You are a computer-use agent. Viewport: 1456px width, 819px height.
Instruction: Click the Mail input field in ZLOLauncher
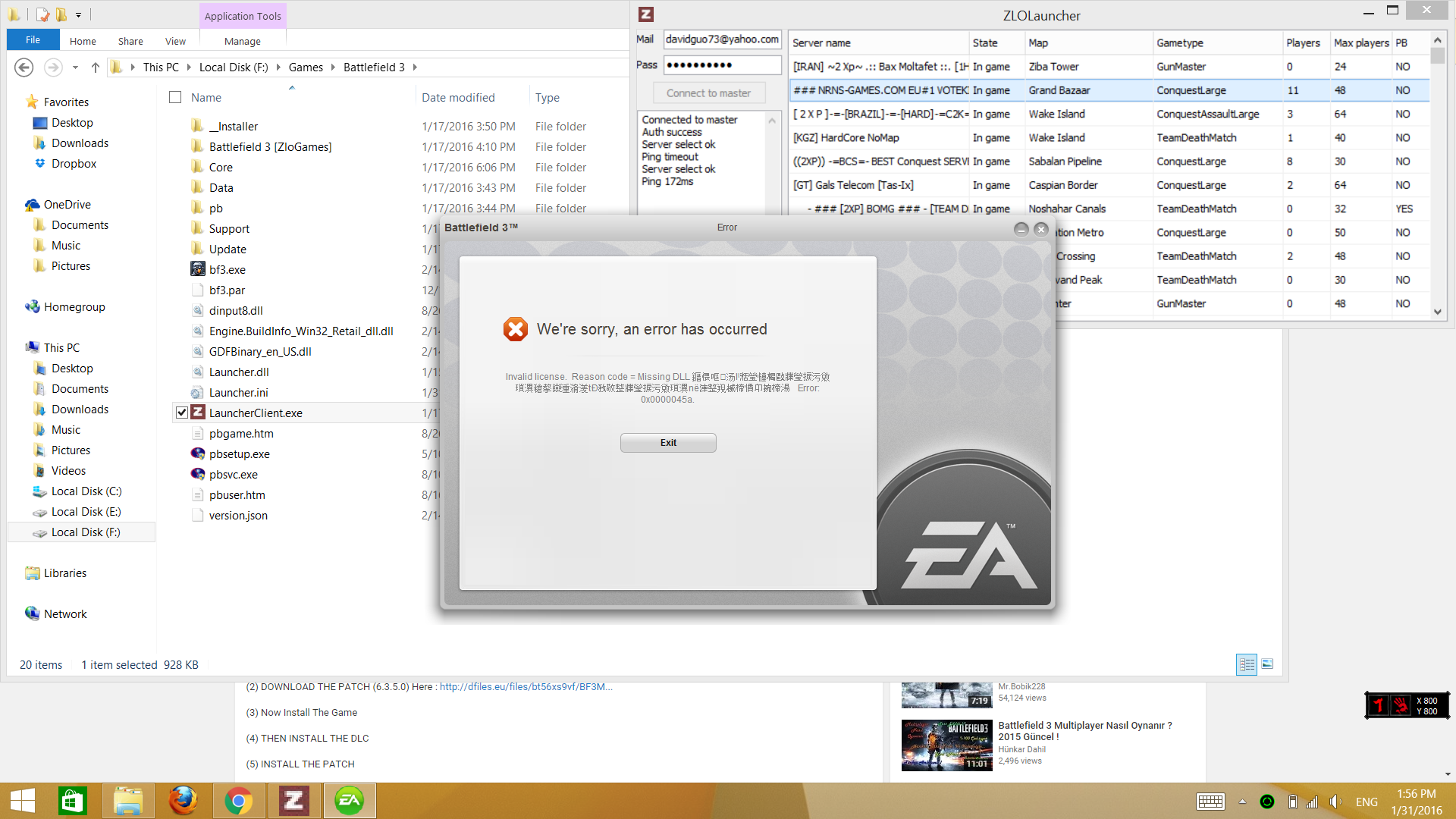723,39
